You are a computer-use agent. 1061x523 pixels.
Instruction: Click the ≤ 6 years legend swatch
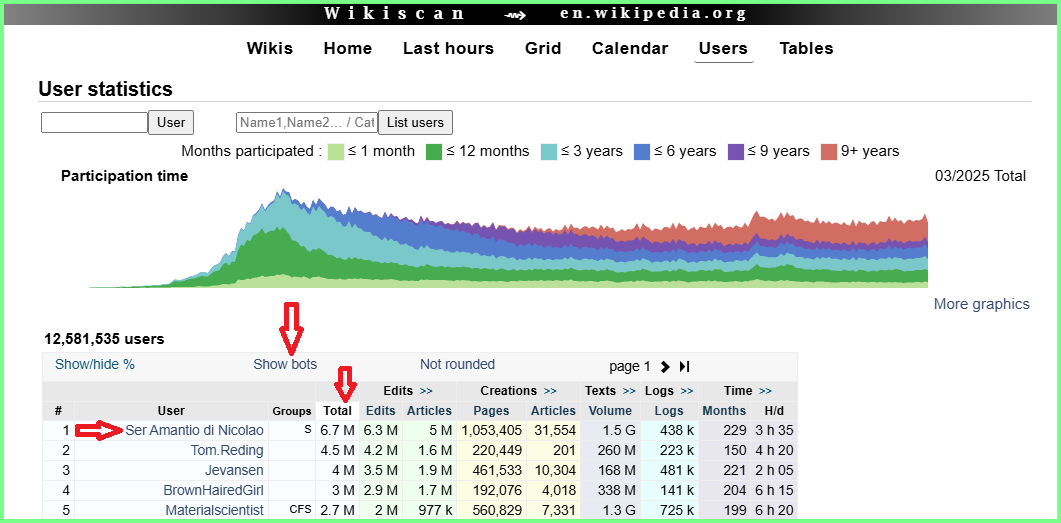click(x=642, y=152)
